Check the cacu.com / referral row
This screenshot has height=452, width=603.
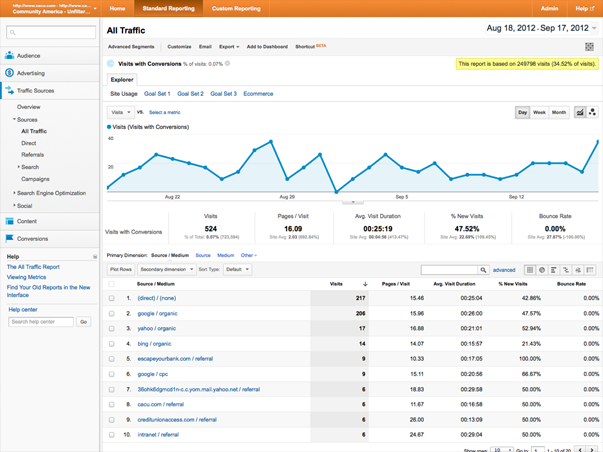click(112, 404)
